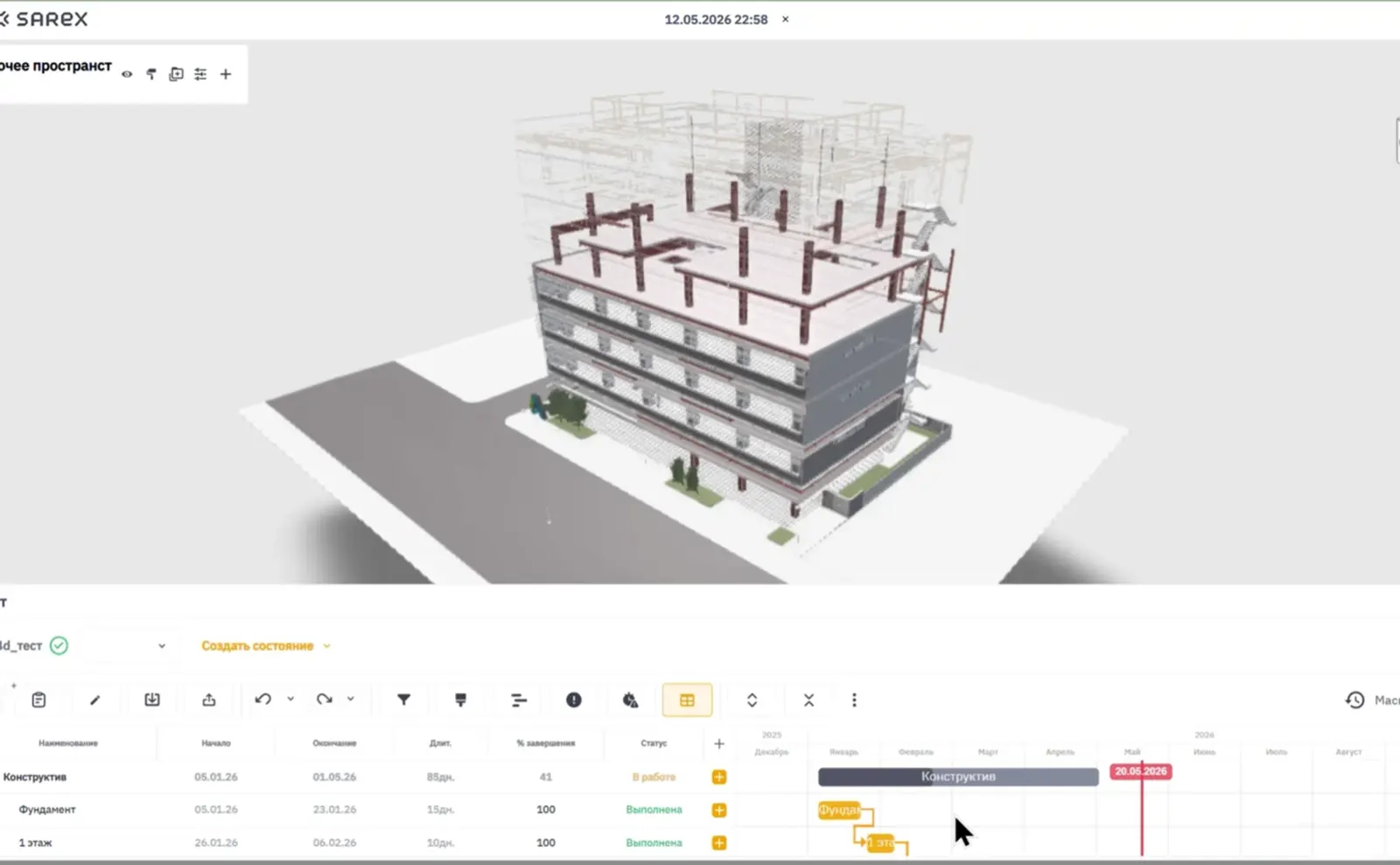The image size is (1400, 865).
Task: Click the green check status next to 4d_тест
Action: pos(59,645)
